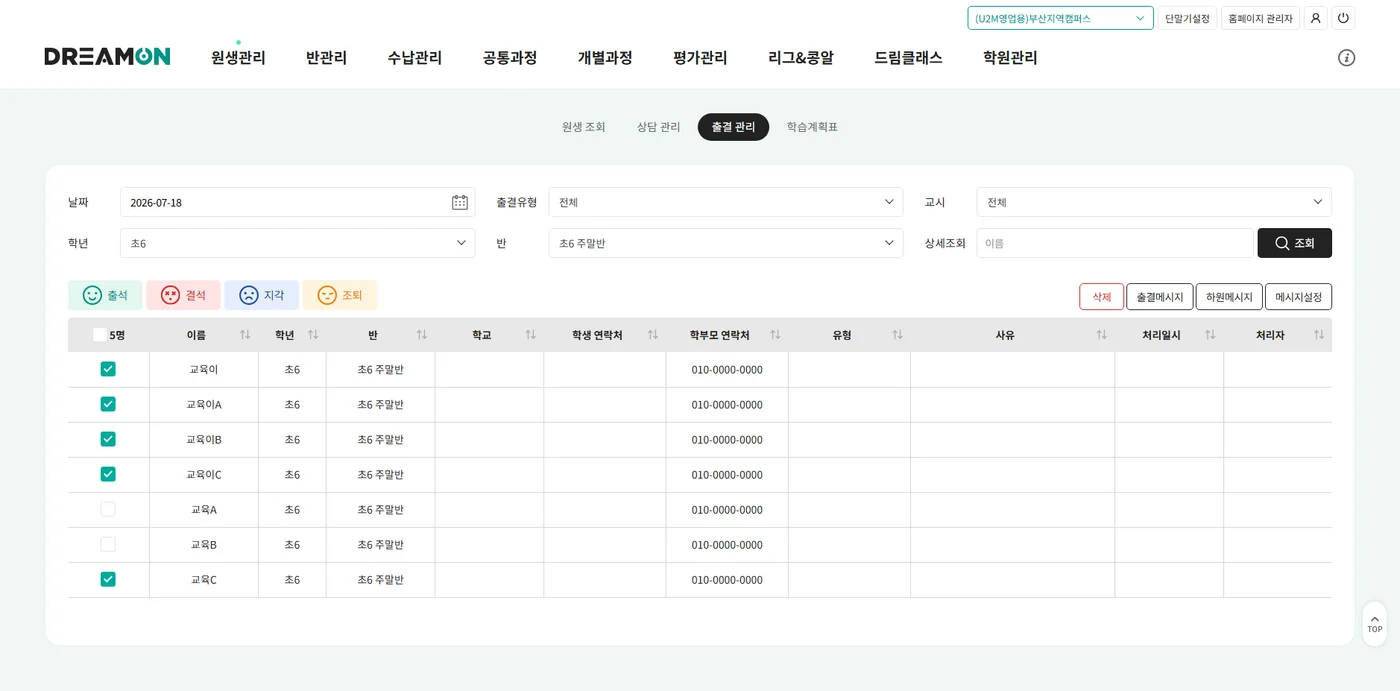Viewport: 1400px width, 691px height.
Task: Sort table by 유형 column arrows
Action: [x=897, y=335]
